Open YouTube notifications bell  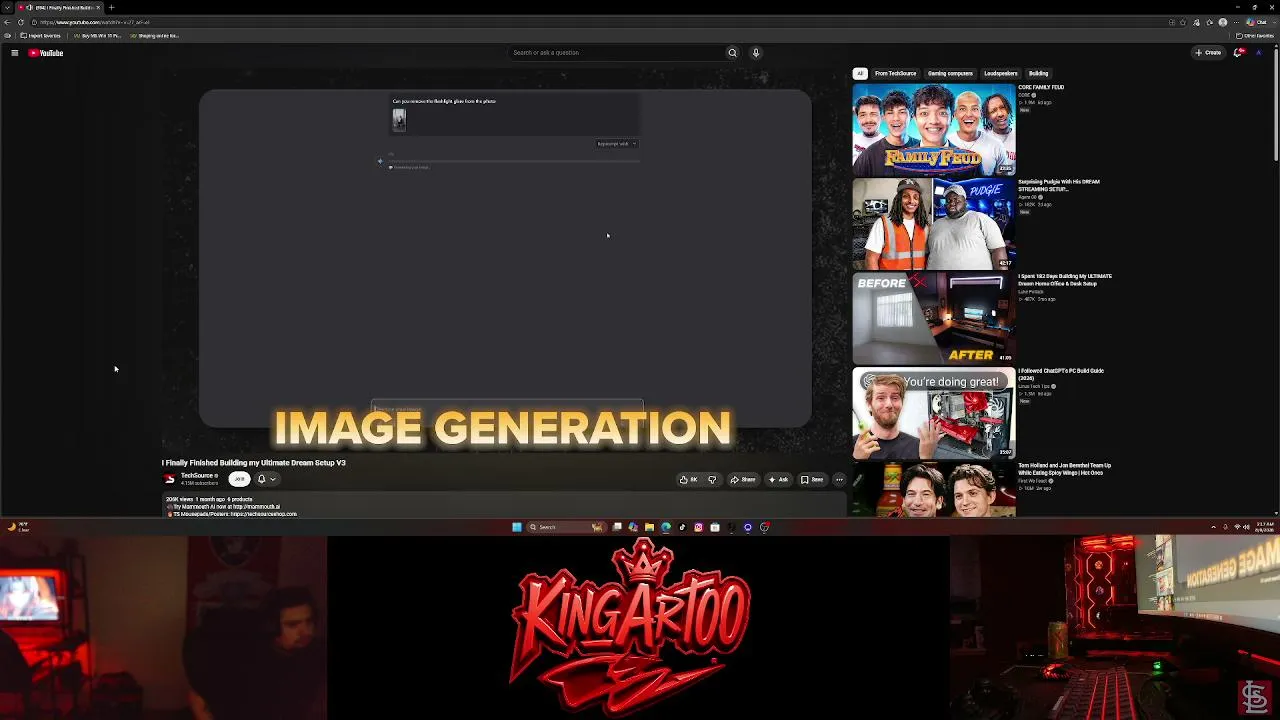click(1238, 53)
